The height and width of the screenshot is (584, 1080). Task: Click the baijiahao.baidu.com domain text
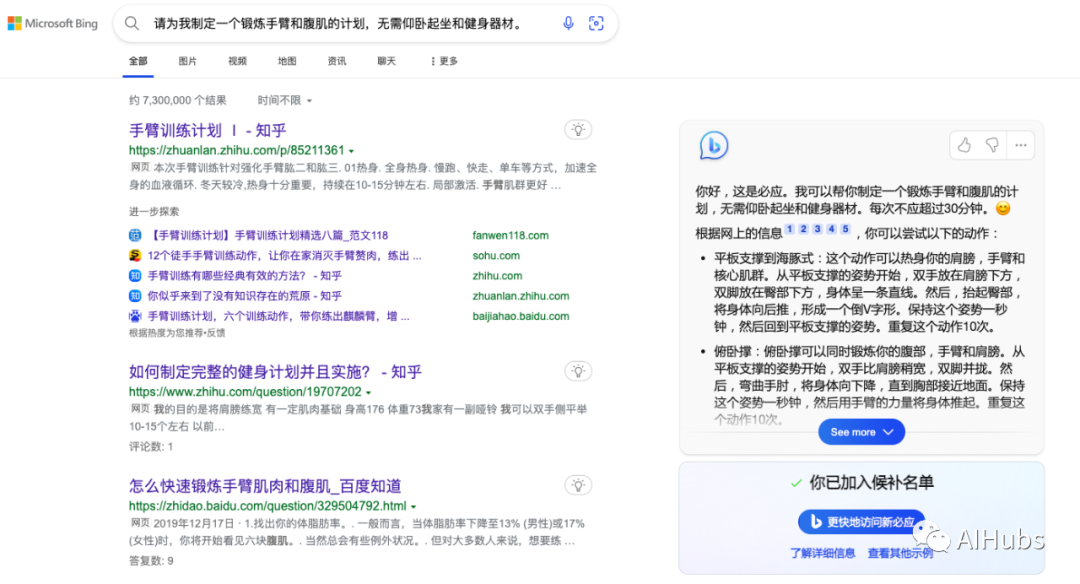(x=521, y=316)
